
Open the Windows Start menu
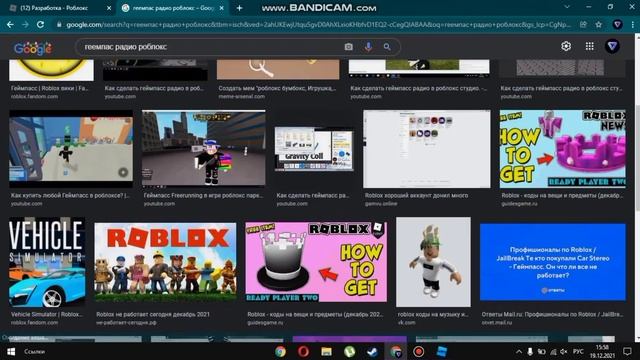[x=11, y=351]
